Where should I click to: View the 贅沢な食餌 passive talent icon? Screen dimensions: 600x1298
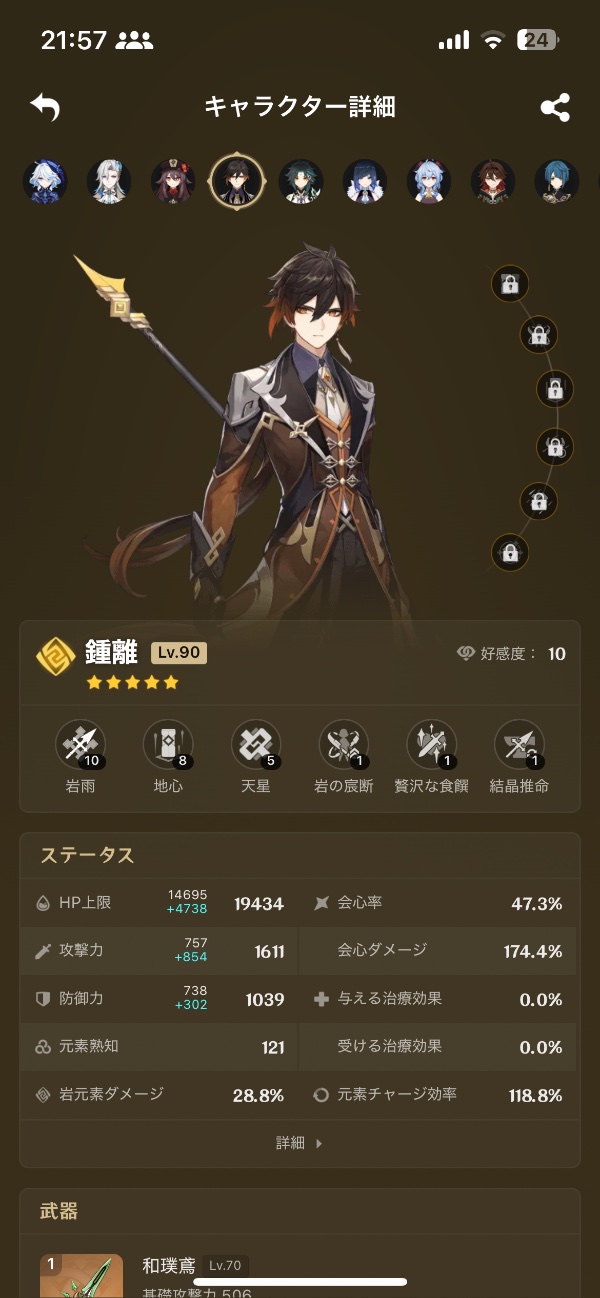pos(432,746)
